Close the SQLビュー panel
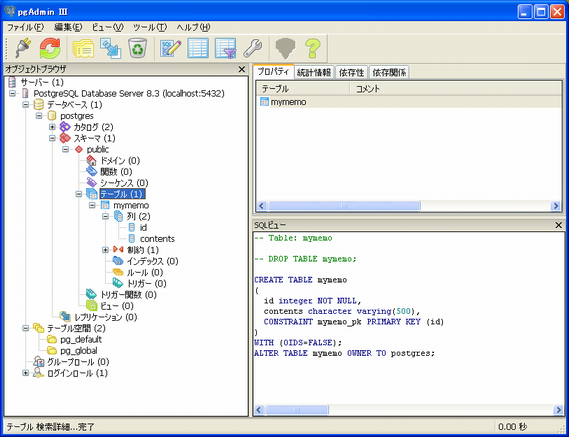Viewport: 569px width, 437px height. coord(558,225)
